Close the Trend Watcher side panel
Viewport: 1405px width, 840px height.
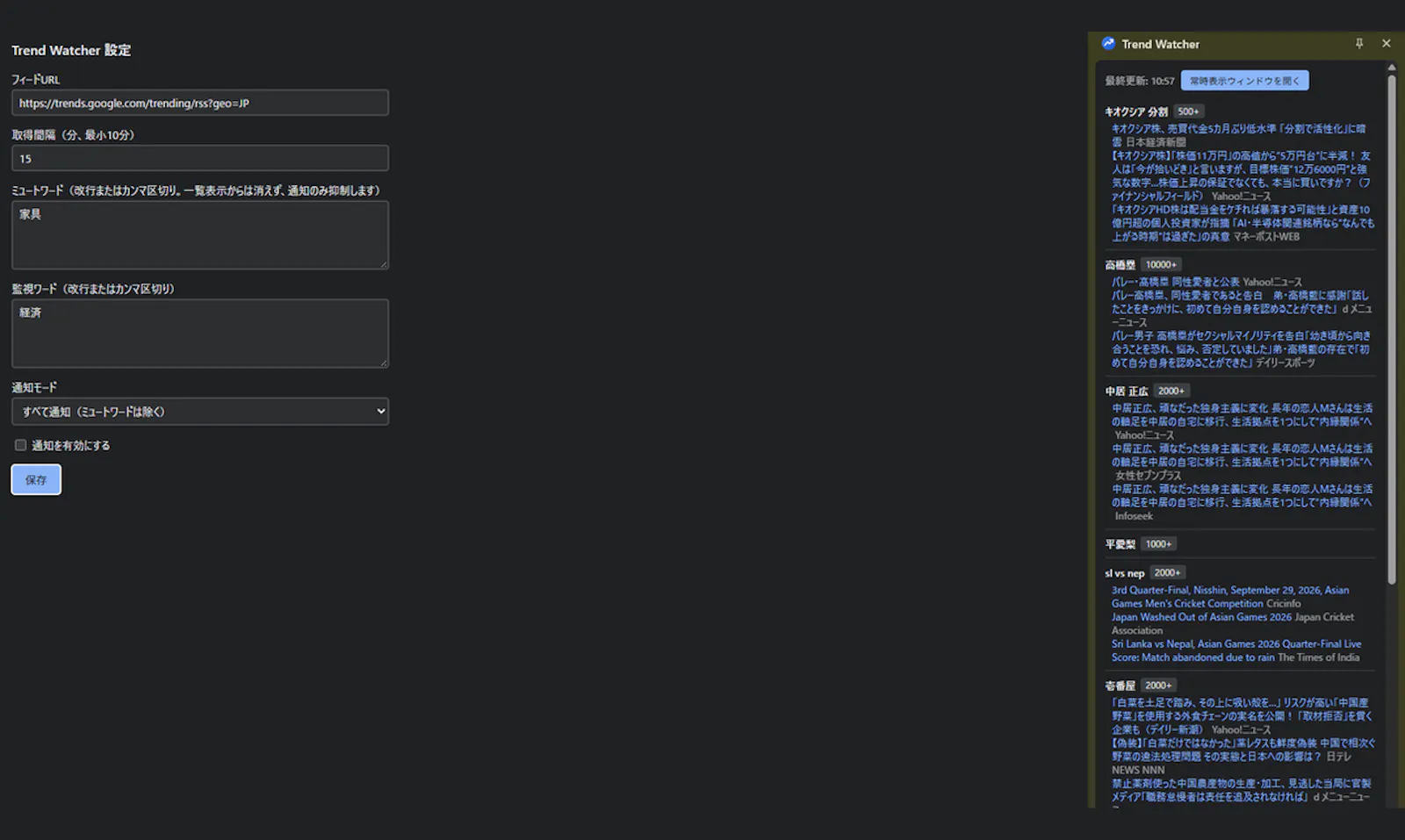(1387, 44)
